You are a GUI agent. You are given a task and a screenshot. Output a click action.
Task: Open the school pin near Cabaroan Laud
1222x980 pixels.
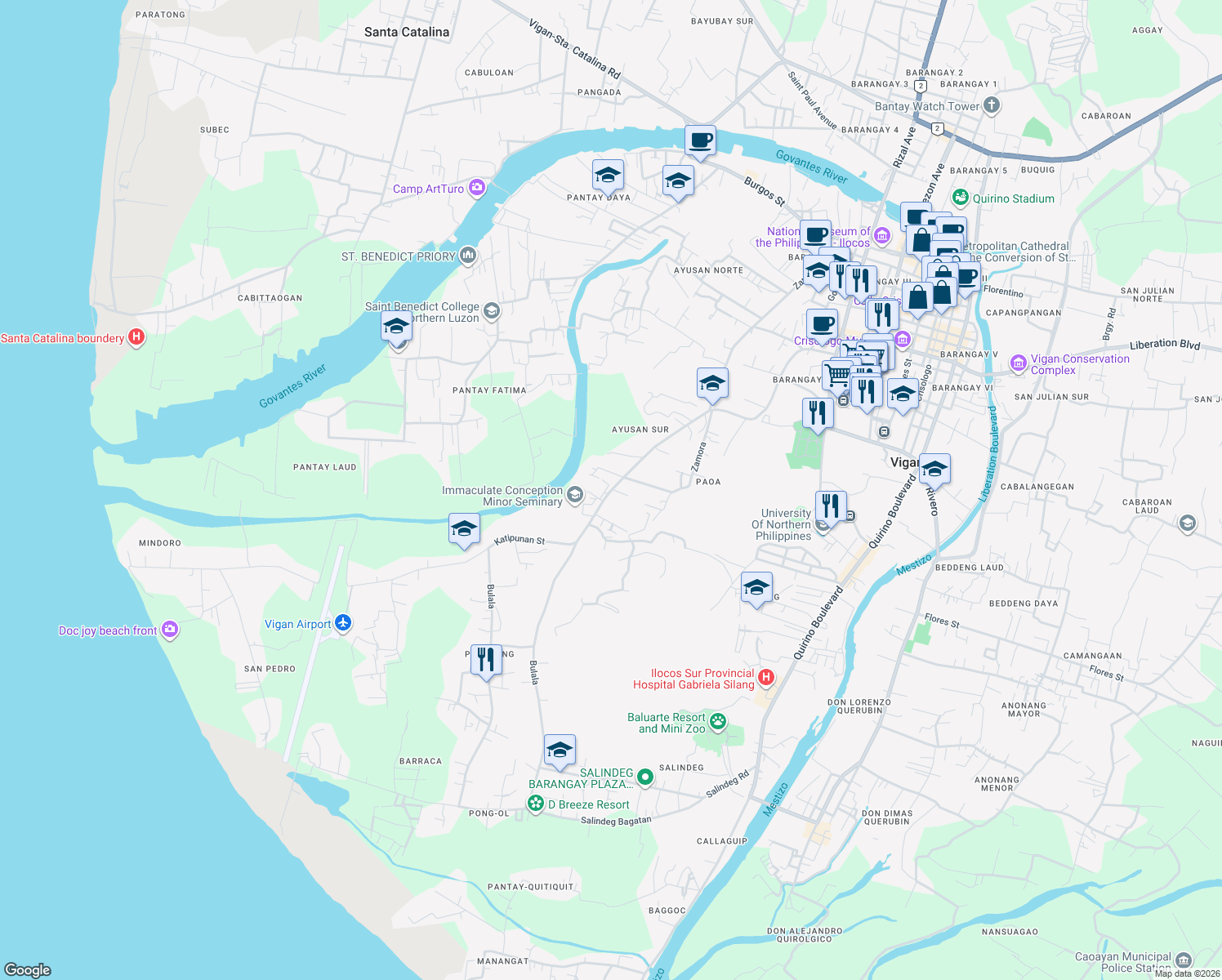tap(1188, 523)
